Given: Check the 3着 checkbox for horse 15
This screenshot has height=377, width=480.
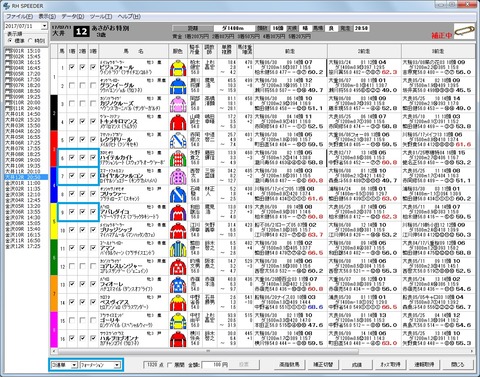Looking at the screenshot, I should [x=93, y=320].
